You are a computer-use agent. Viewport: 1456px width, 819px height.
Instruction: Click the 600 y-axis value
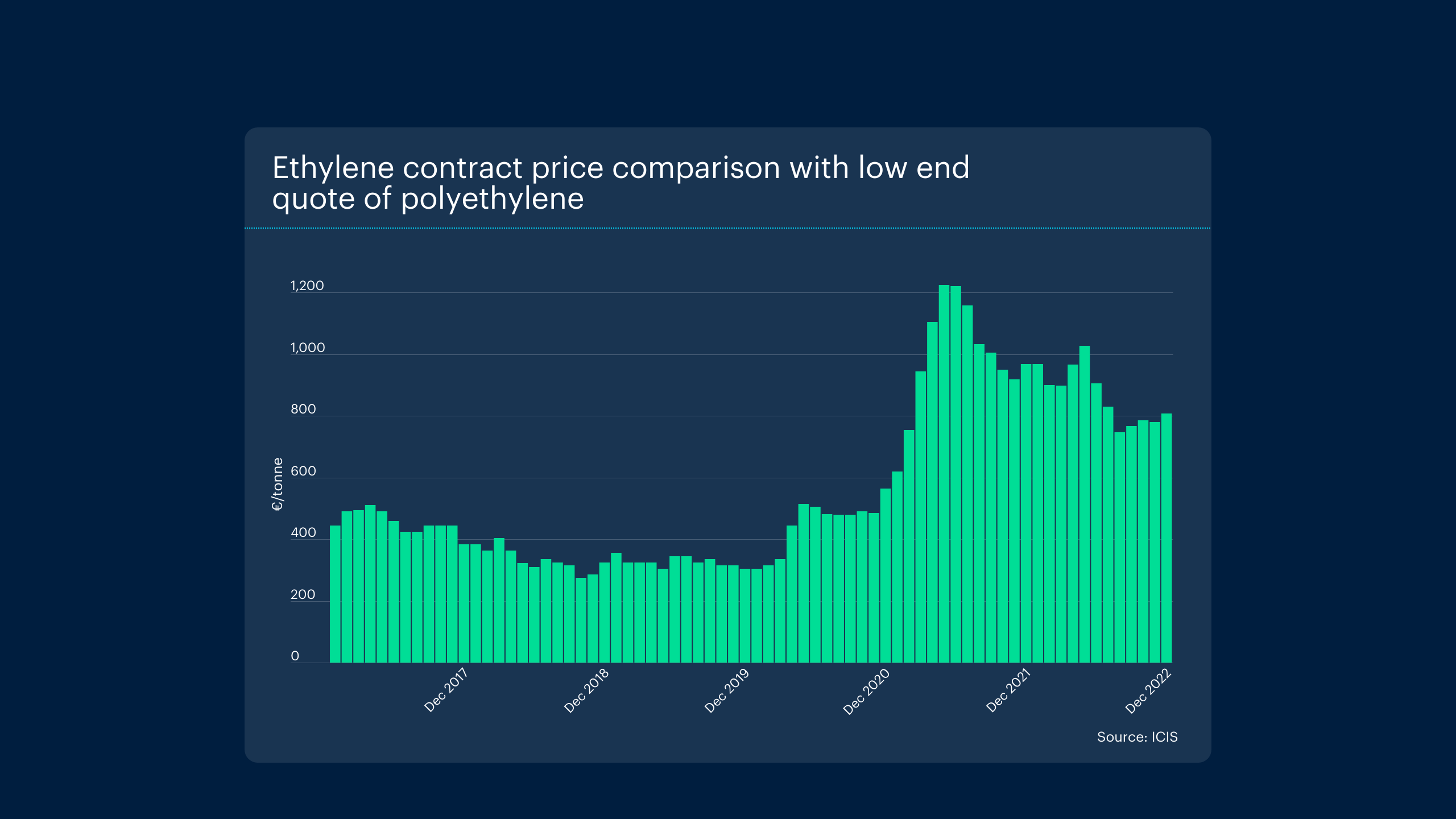click(x=303, y=471)
